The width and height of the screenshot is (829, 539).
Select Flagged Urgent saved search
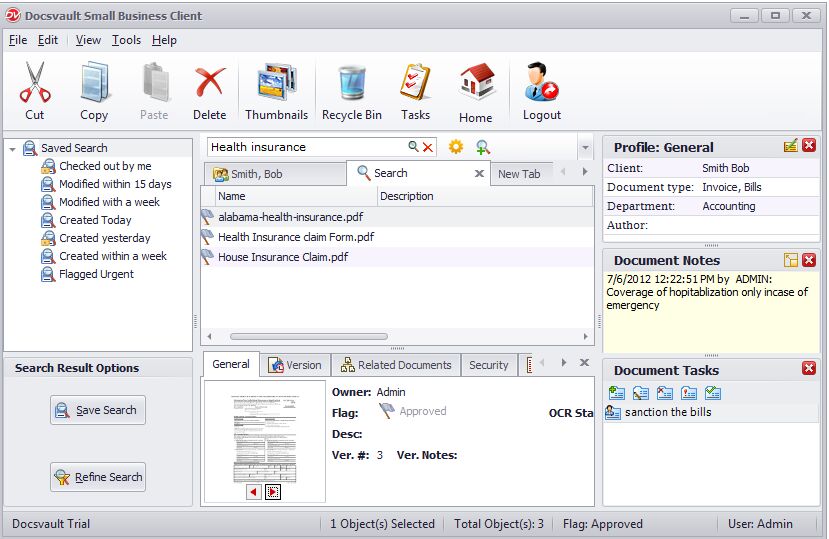(96, 274)
